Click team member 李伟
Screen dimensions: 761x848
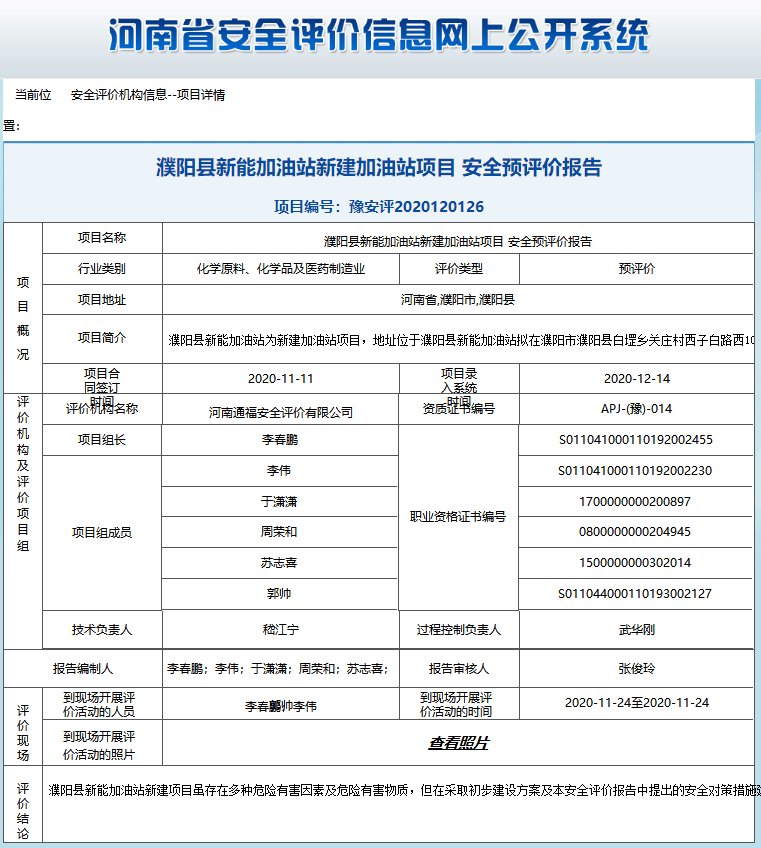pos(279,471)
